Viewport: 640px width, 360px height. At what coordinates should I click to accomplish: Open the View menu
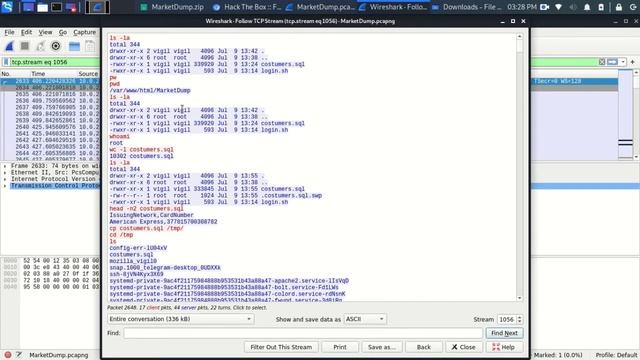coord(45,32)
